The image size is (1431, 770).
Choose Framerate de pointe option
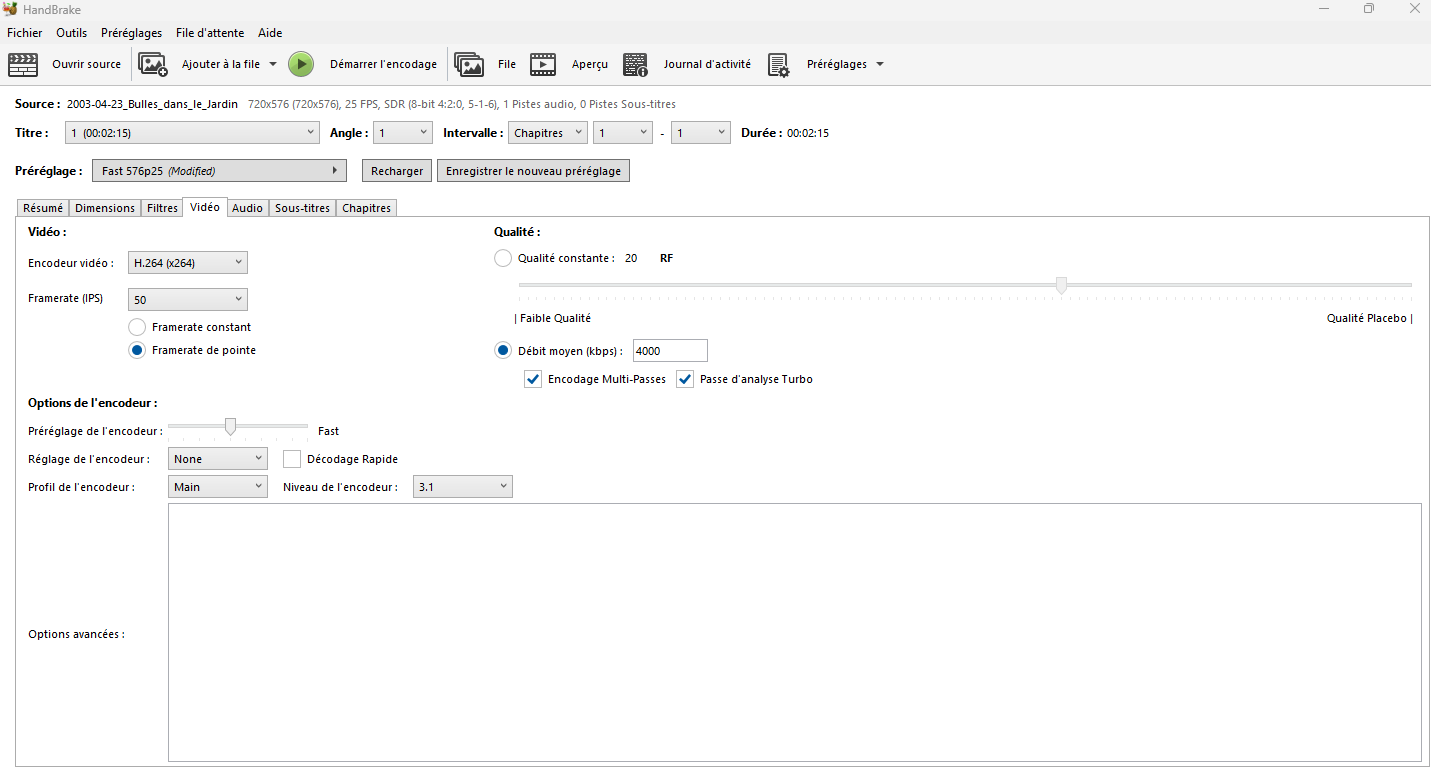[137, 350]
